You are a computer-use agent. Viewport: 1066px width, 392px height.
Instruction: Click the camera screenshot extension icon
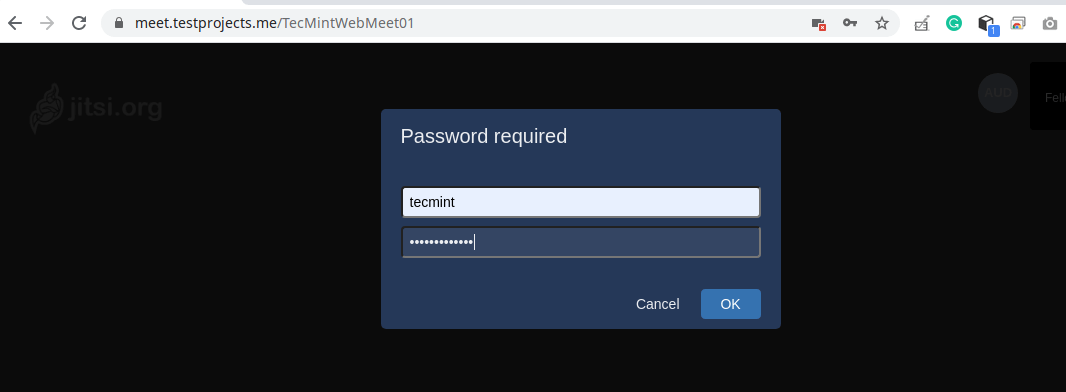coord(1050,24)
